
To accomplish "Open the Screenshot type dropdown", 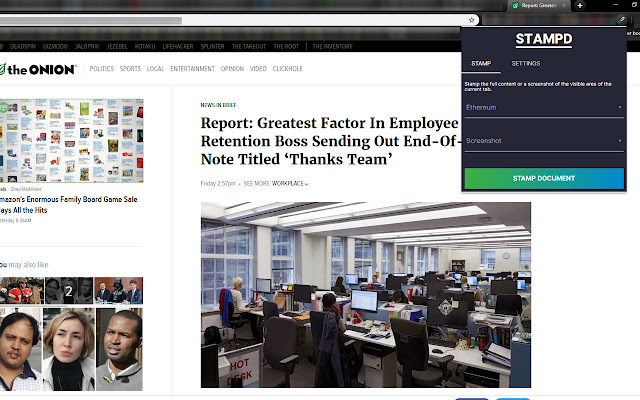I will 544,141.
